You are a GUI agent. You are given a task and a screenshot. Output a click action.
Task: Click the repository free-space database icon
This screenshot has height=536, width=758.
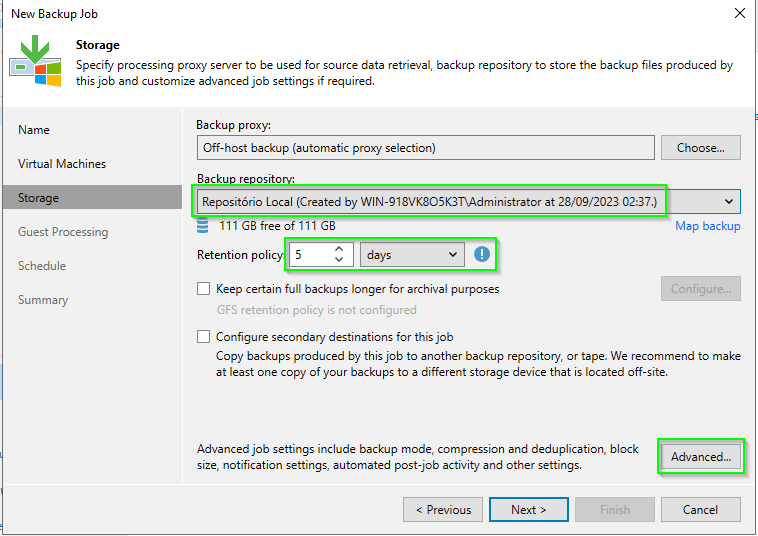pos(203,226)
